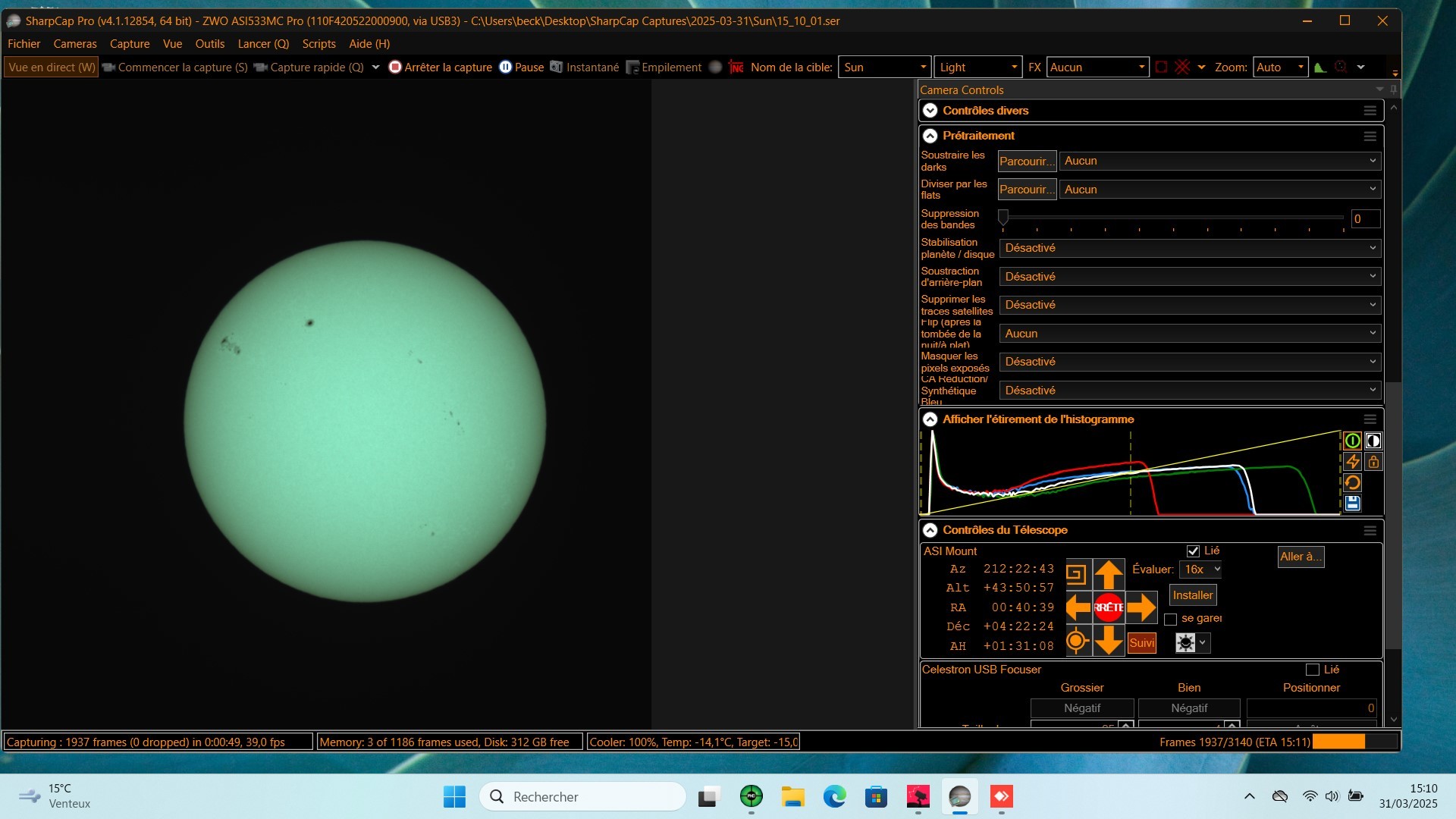Open the Nom de la cible dropdown
The height and width of the screenshot is (819, 1456).
(x=884, y=67)
